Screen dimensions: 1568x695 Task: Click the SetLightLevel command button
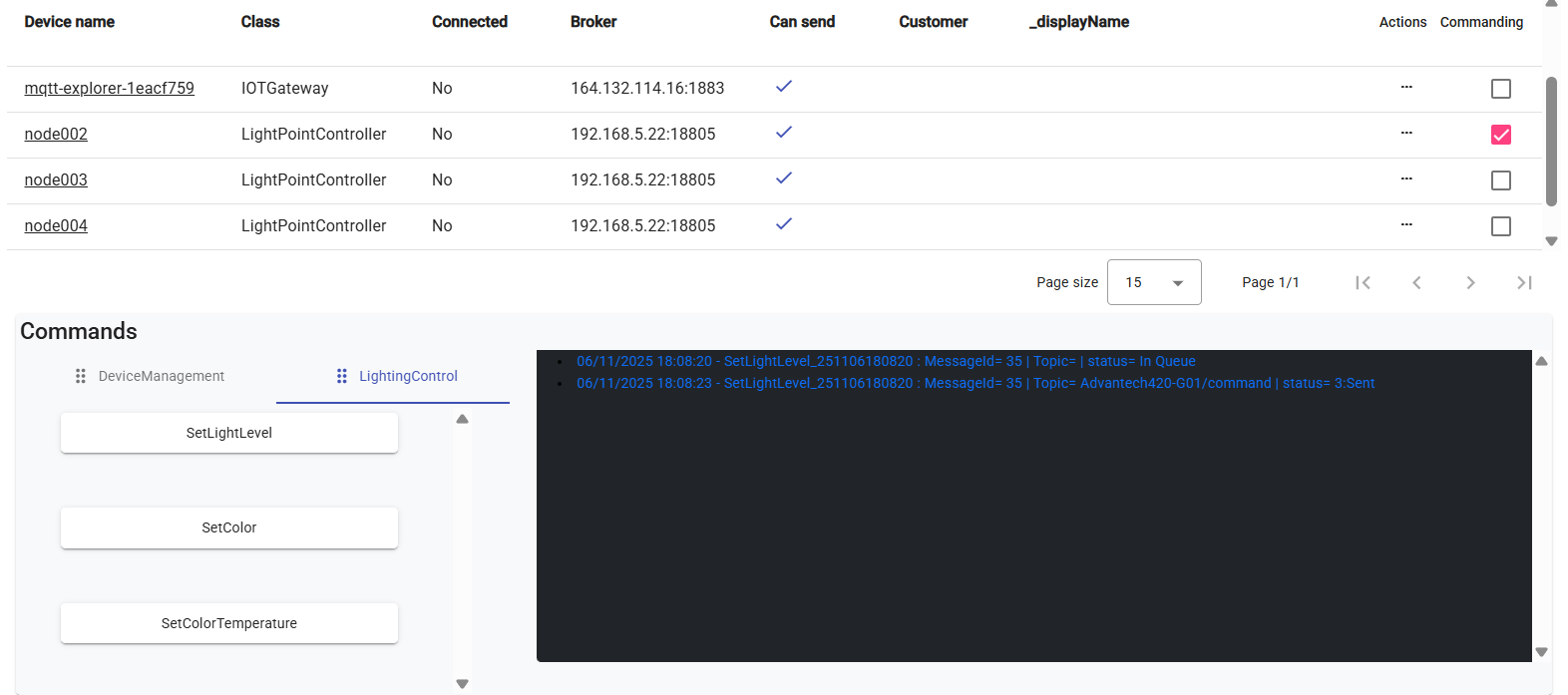pyautogui.click(x=229, y=433)
